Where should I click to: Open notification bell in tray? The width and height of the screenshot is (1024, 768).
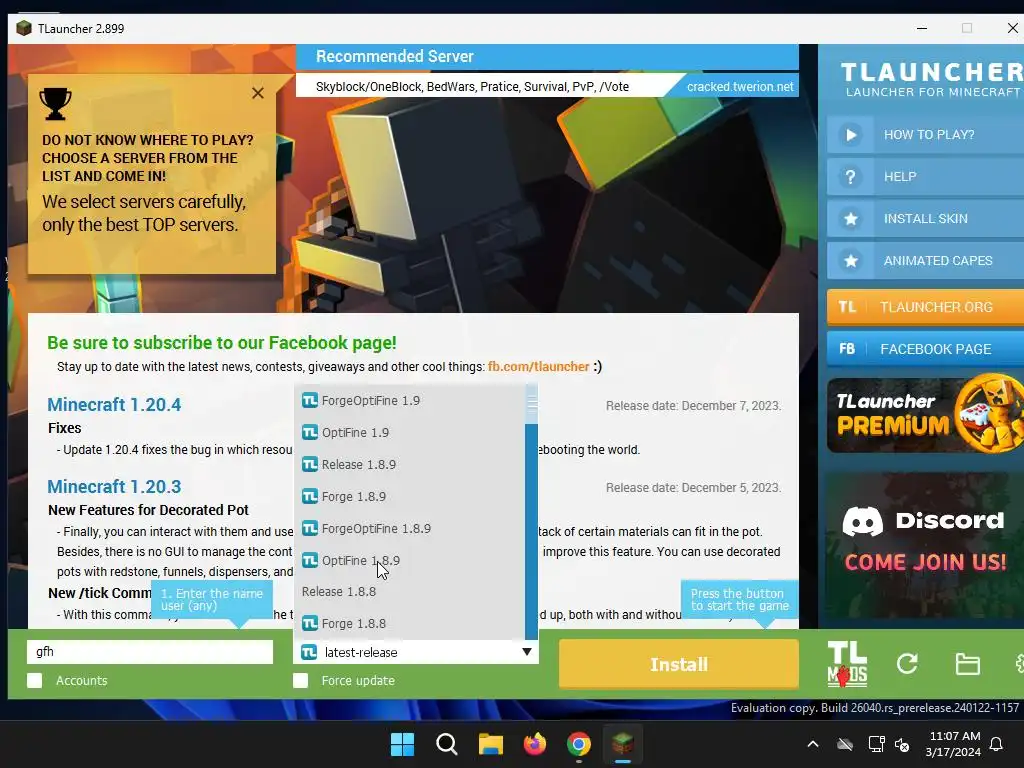[x=997, y=744]
